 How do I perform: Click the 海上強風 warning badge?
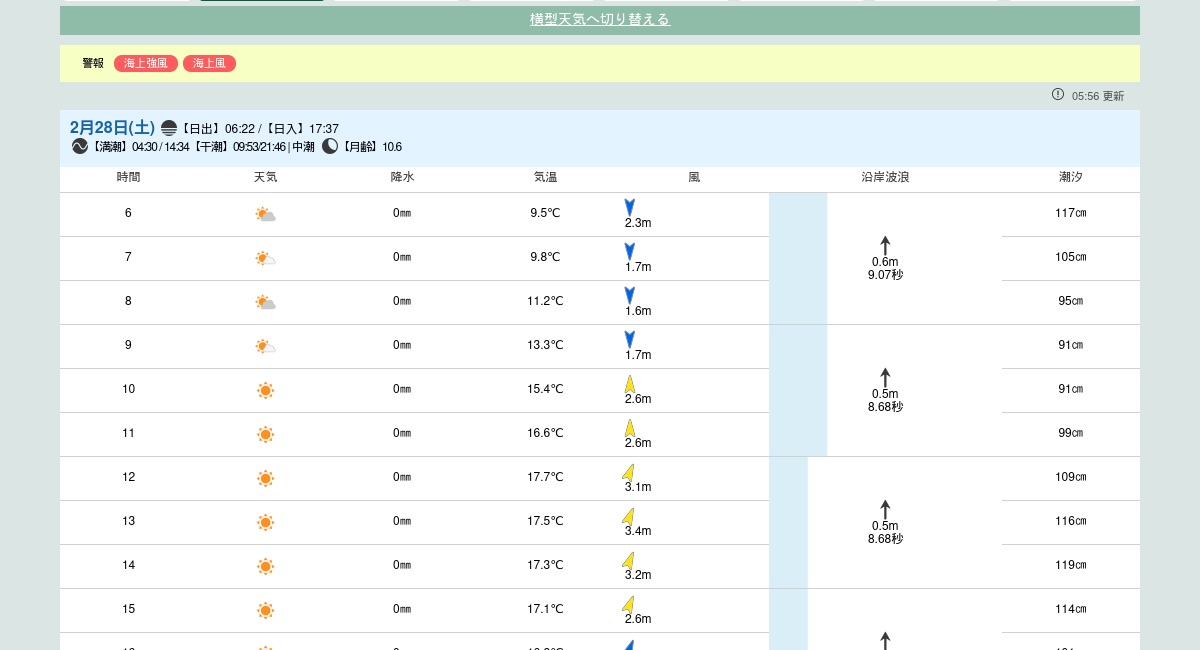pyautogui.click(x=146, y=63)
